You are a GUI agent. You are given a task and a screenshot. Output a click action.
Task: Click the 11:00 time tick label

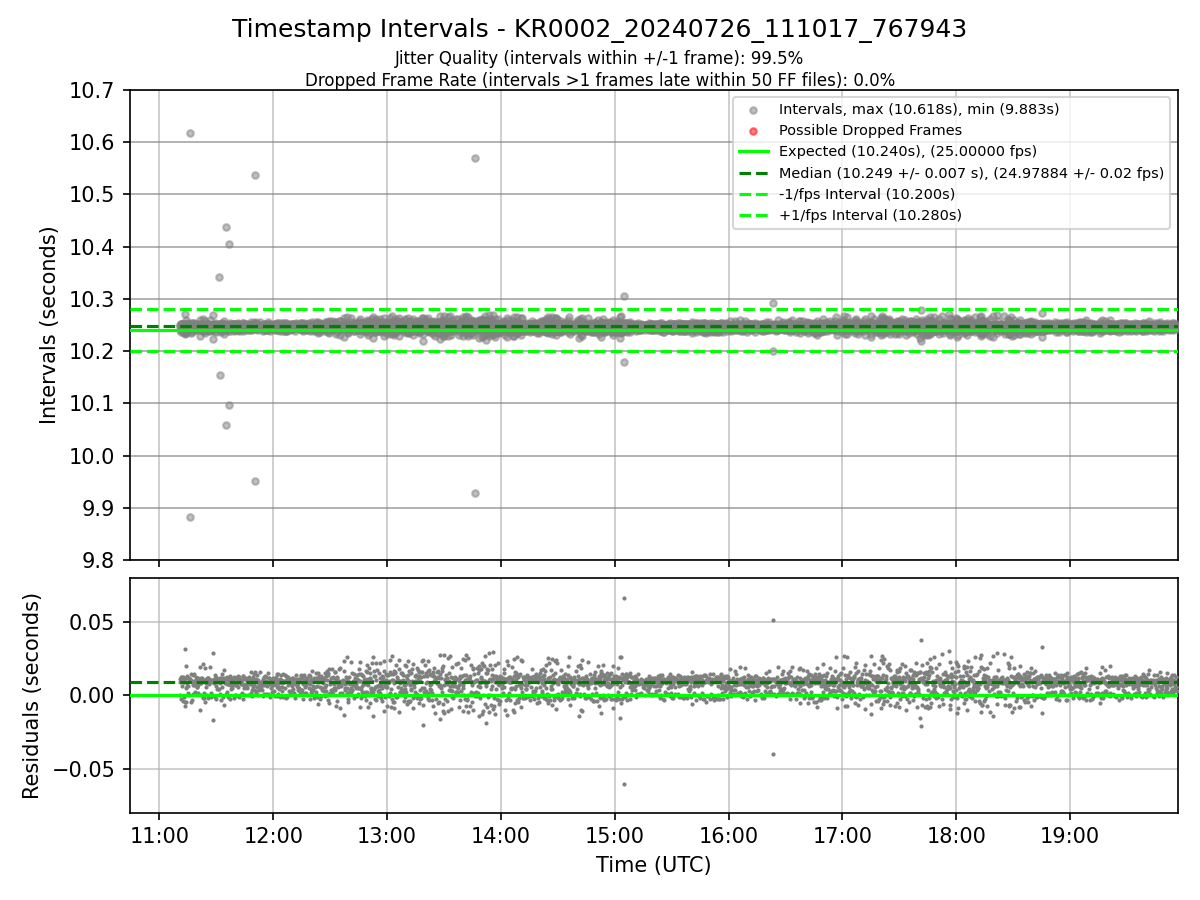click(x=159, y=834)
